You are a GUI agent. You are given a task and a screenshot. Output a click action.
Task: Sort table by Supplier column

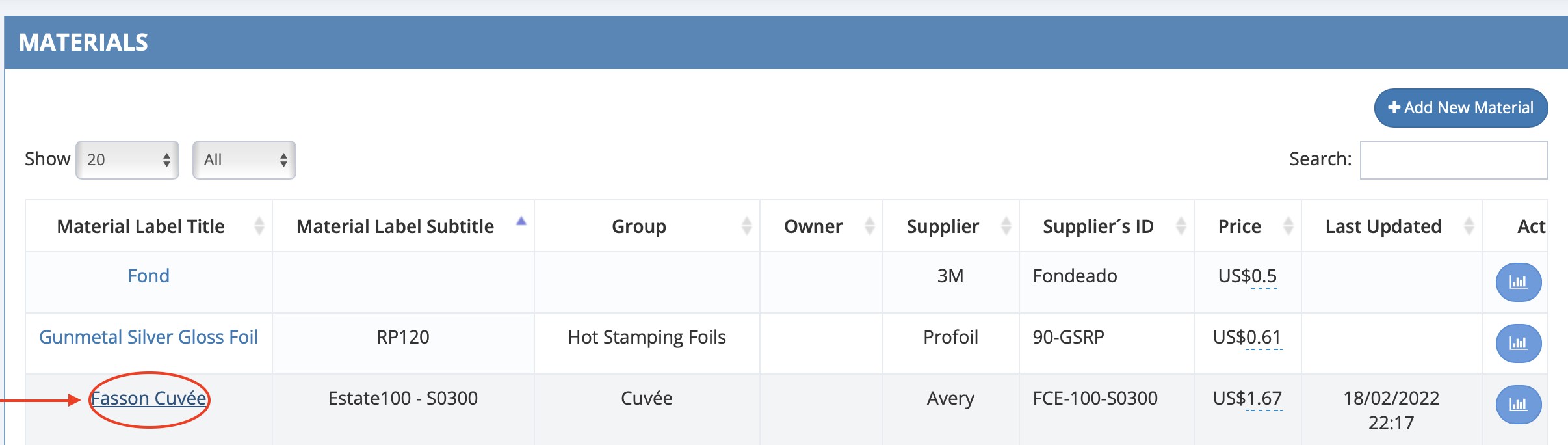coord(1006,226)
